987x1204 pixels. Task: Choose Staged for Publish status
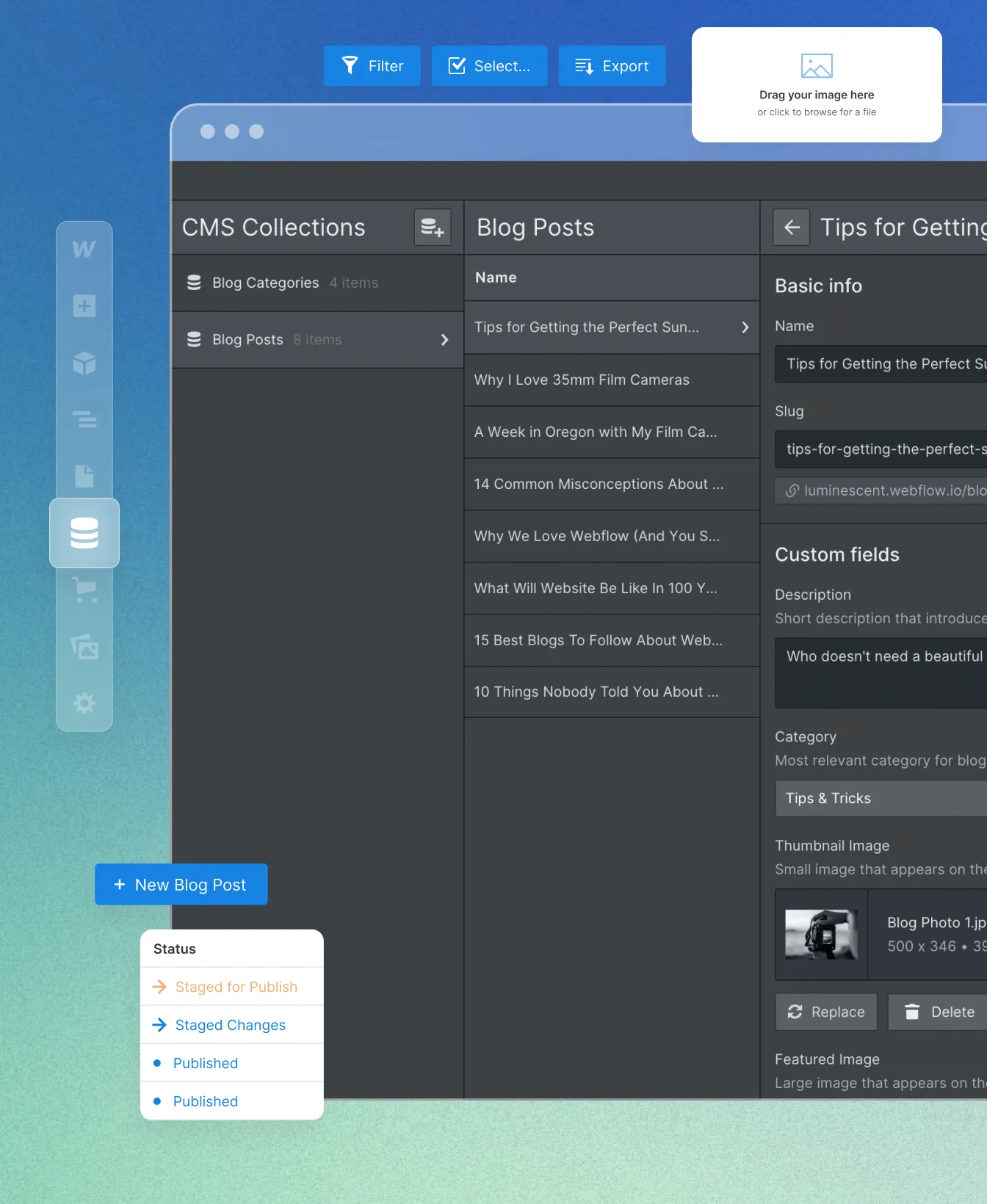[232, 987]
